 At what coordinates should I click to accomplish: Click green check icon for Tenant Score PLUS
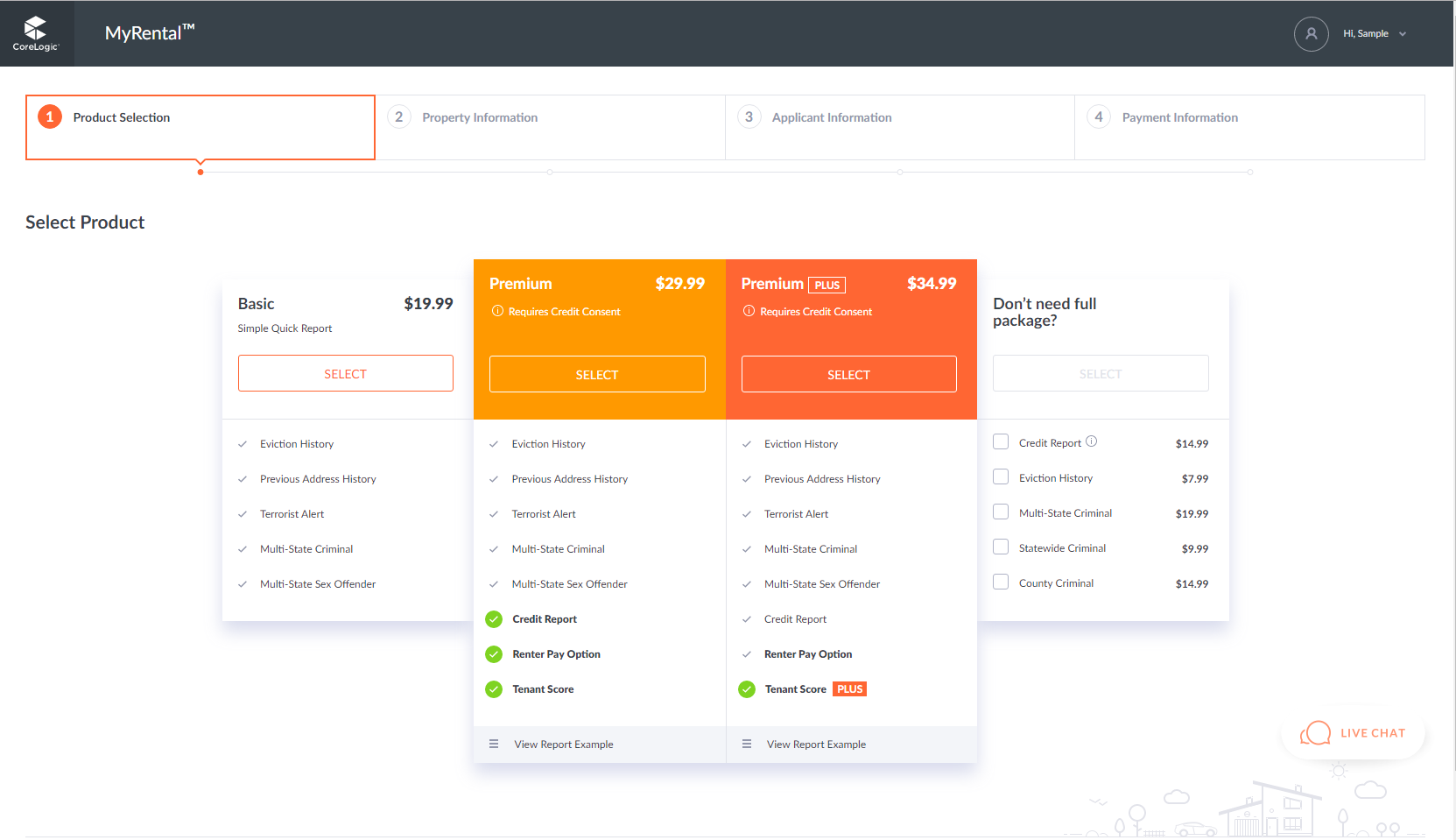click(x=747, y=689)
